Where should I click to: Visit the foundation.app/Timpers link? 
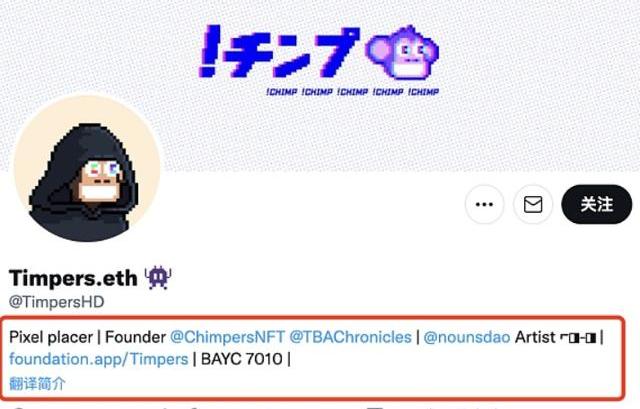coord(98,359)
